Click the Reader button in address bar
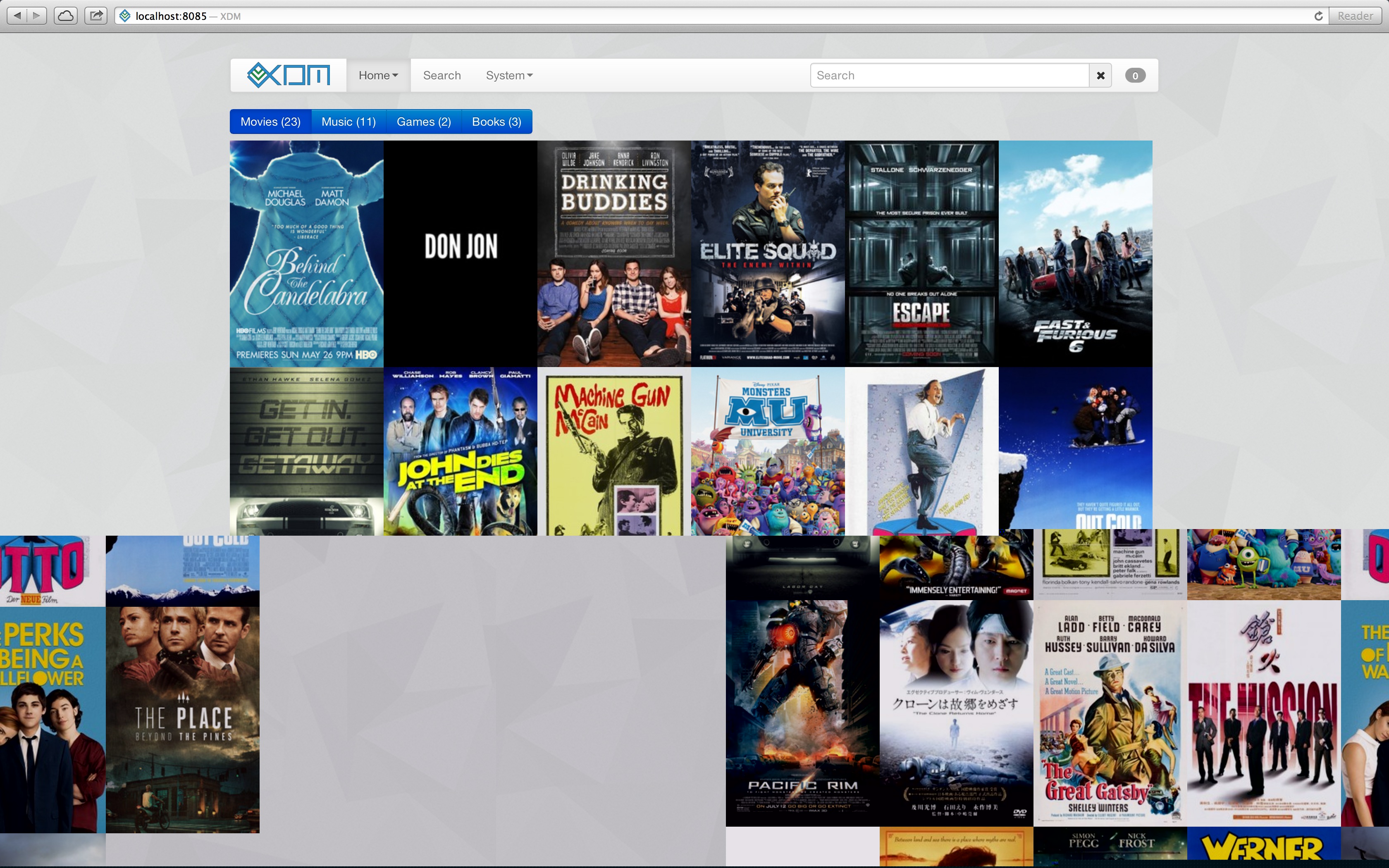The width and height of the screenshot is (1389, 868). coord(1355,16)
